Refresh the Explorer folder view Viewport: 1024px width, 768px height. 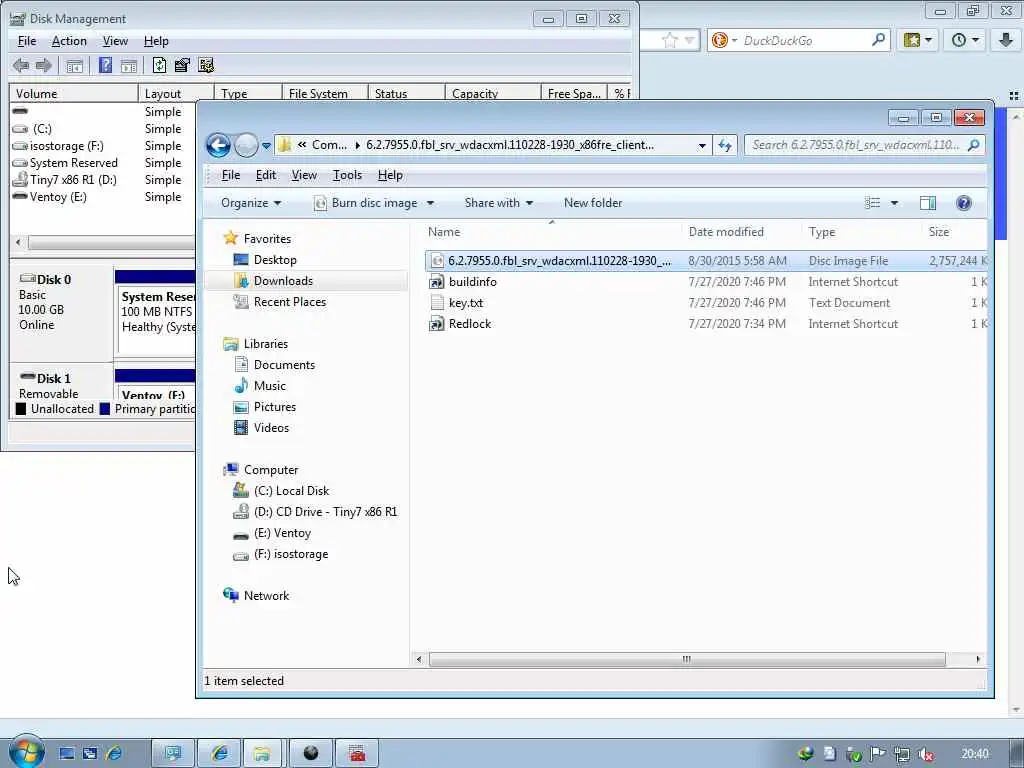coord(725,146)
